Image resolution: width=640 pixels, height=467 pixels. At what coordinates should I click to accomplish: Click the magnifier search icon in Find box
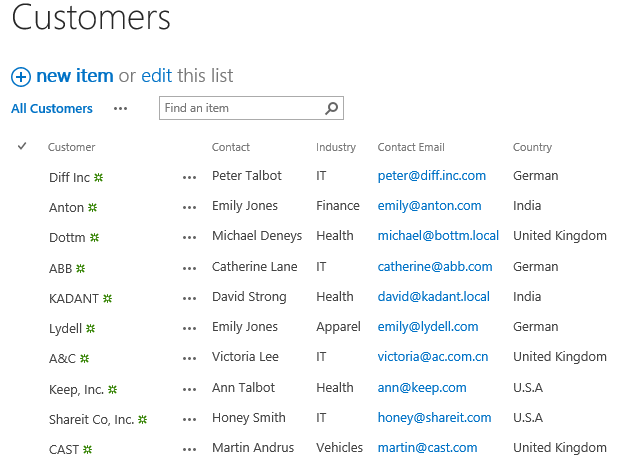pos(331,108)
